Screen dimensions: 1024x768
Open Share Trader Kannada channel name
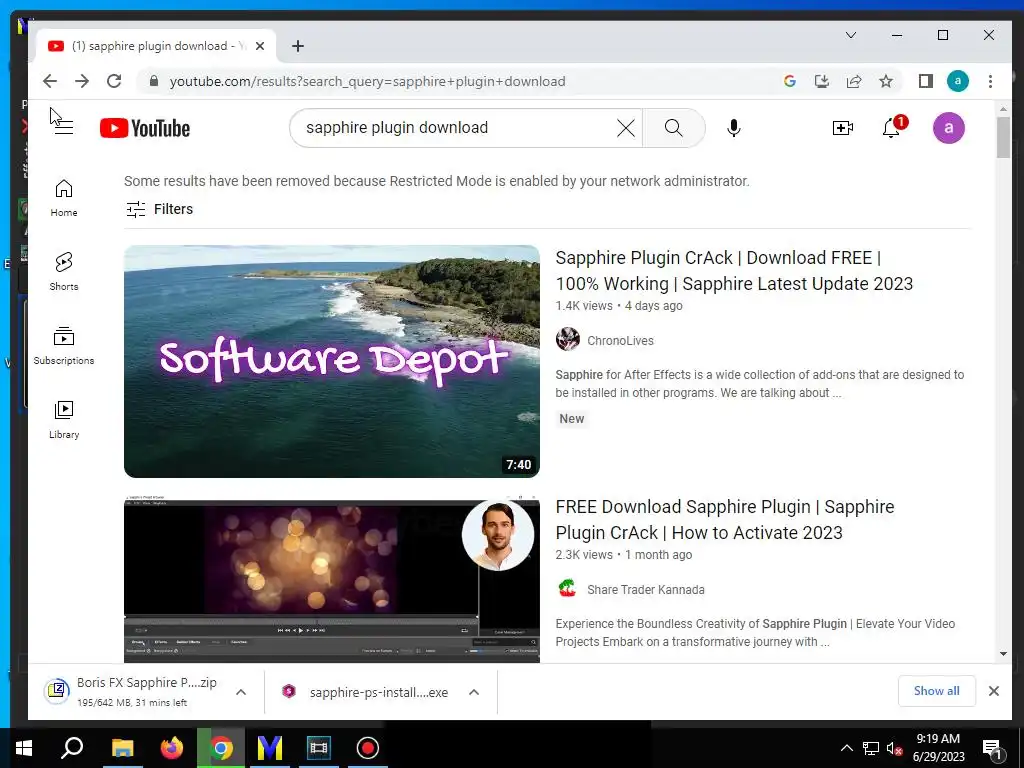click(x=645, y=590)
